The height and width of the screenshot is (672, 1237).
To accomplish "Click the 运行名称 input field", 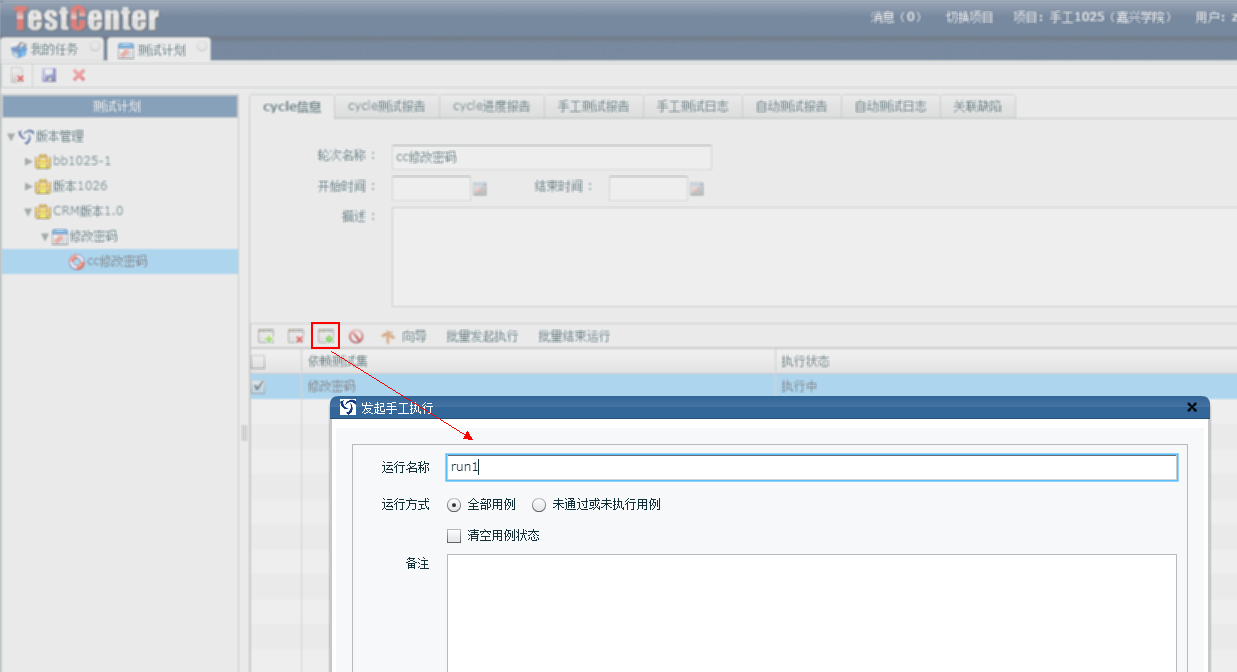I will (810, 467).
